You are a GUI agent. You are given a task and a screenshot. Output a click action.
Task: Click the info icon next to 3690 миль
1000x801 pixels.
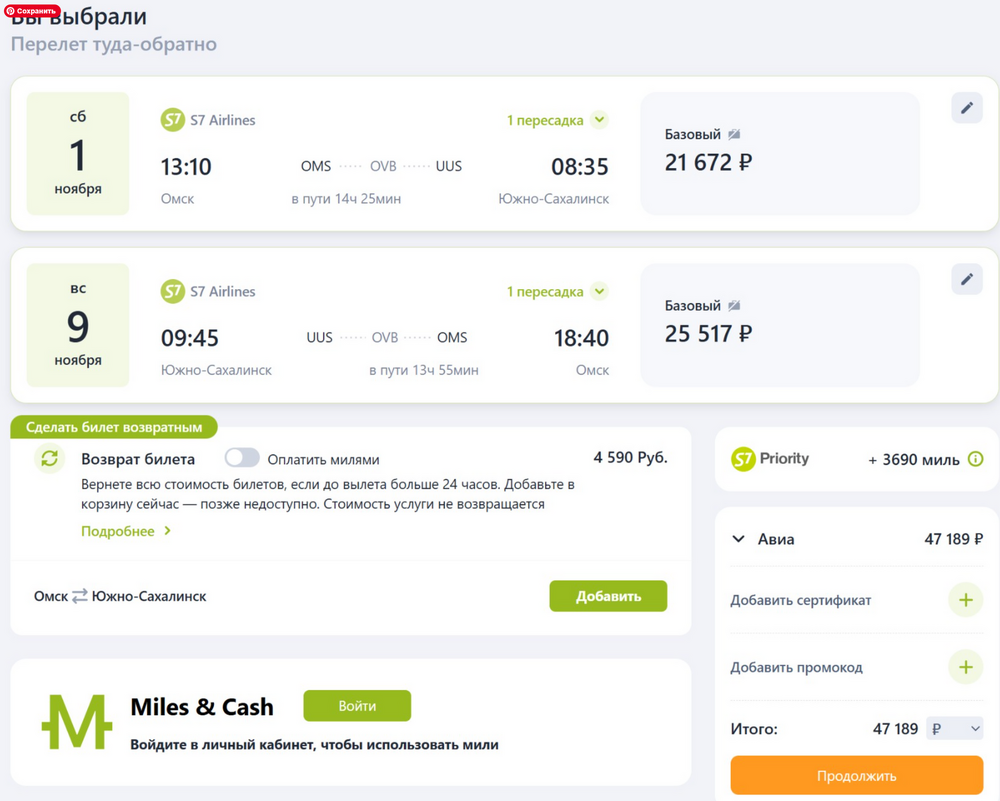pos(976,460)
